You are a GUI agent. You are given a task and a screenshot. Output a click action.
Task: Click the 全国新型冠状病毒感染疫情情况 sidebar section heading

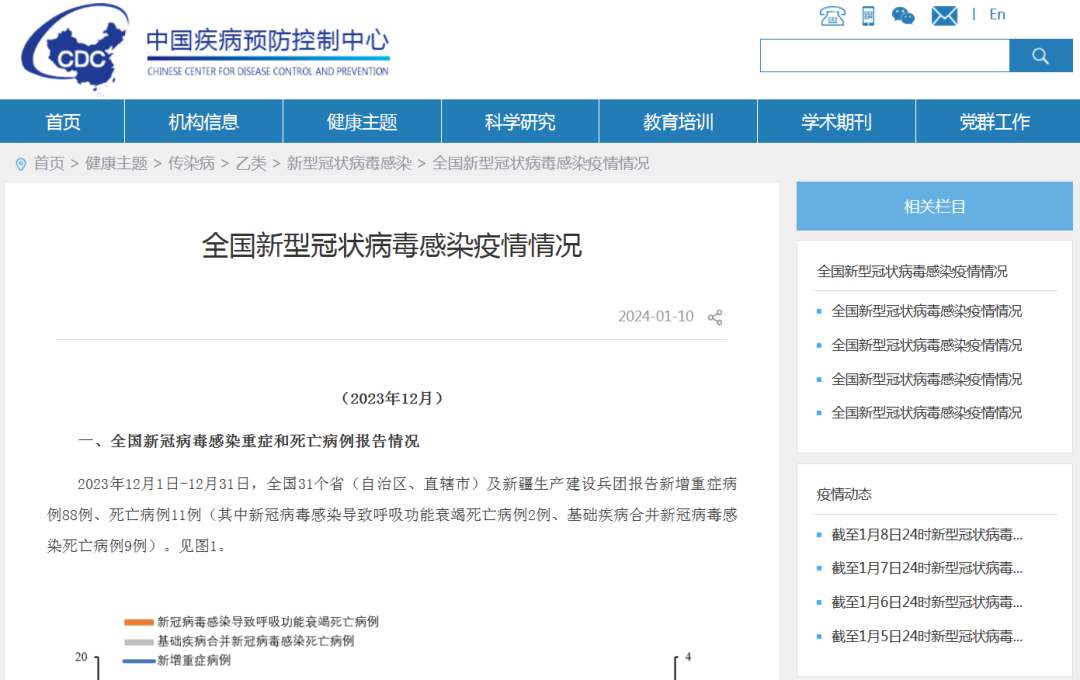[912, 271]
